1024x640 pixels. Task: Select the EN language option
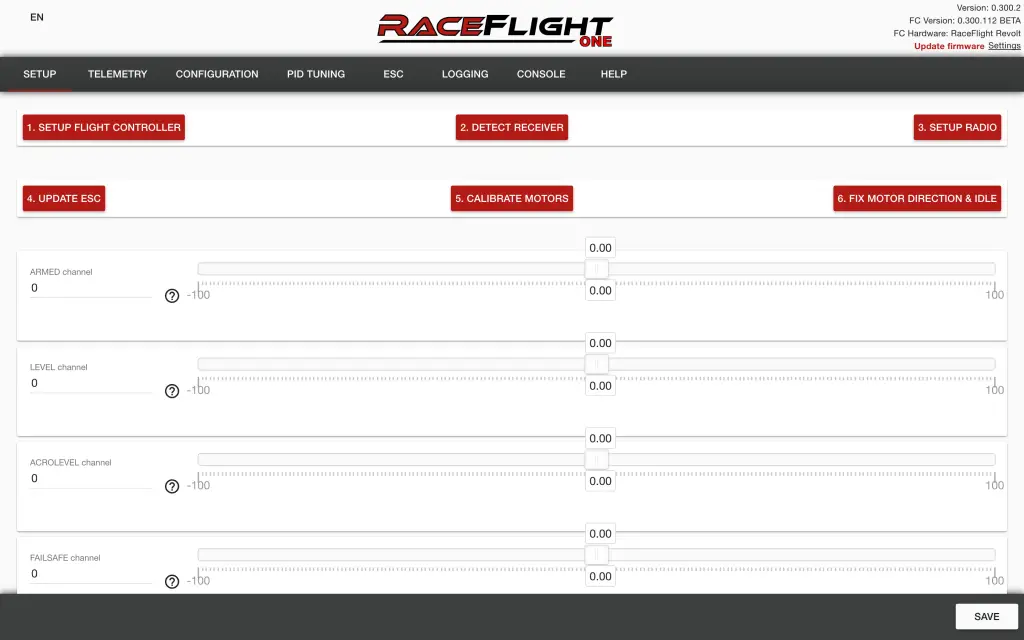36,17
